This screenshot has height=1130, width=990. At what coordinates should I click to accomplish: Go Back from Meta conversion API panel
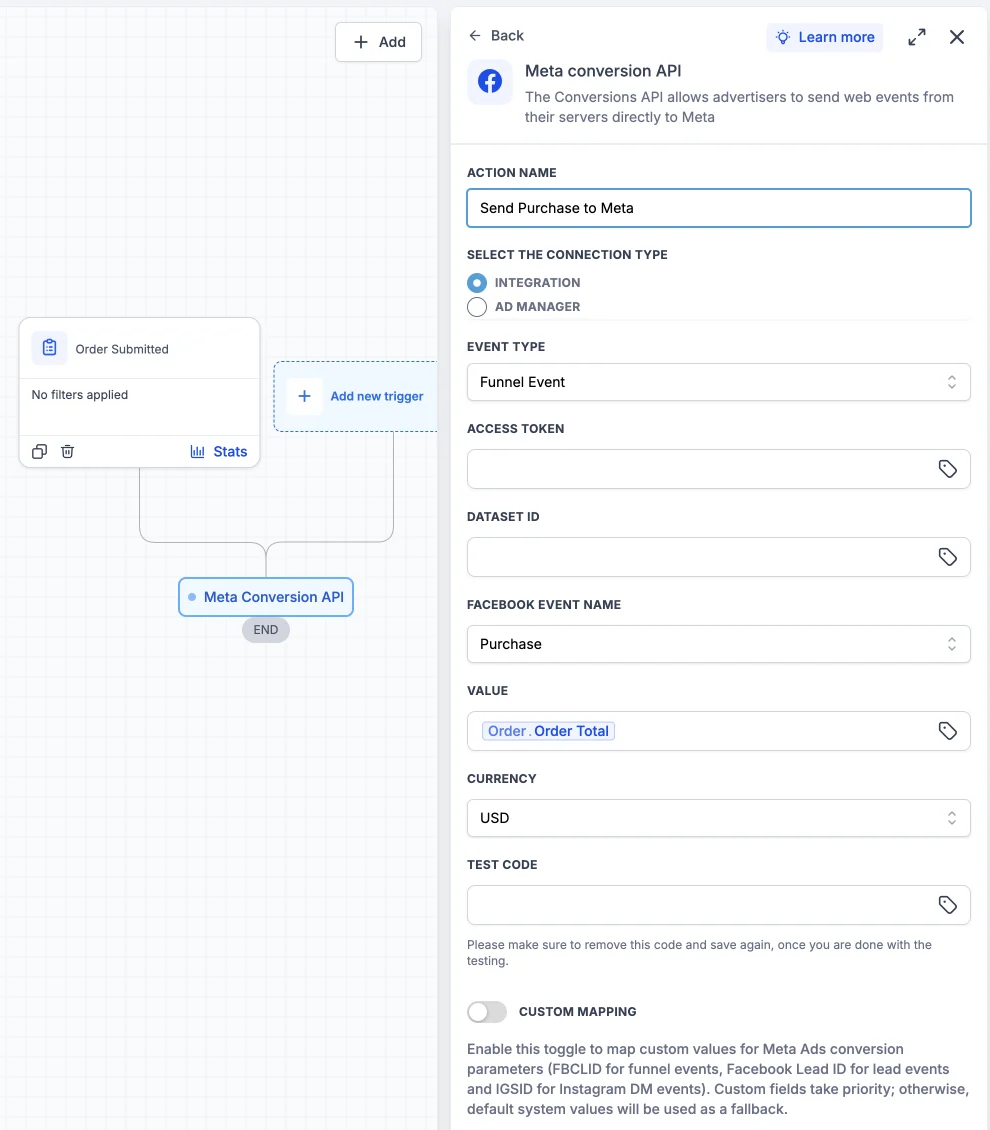496,35
